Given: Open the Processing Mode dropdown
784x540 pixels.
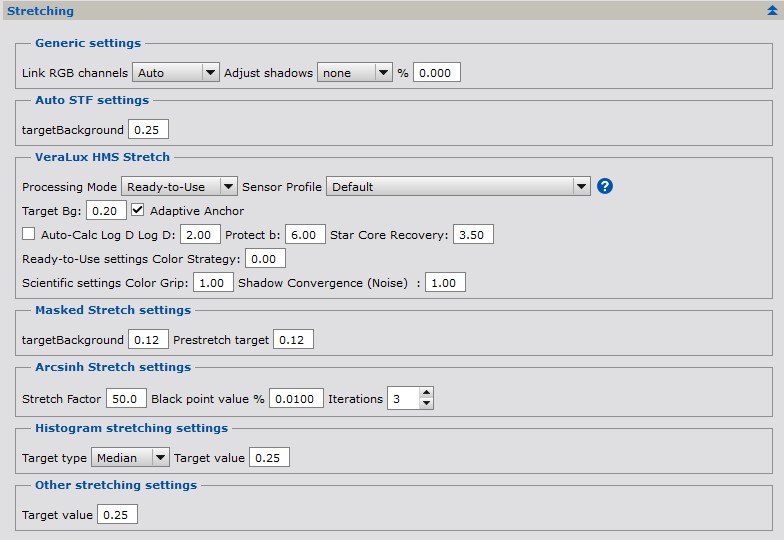Looking at the screenshot, I should [179, 187].
